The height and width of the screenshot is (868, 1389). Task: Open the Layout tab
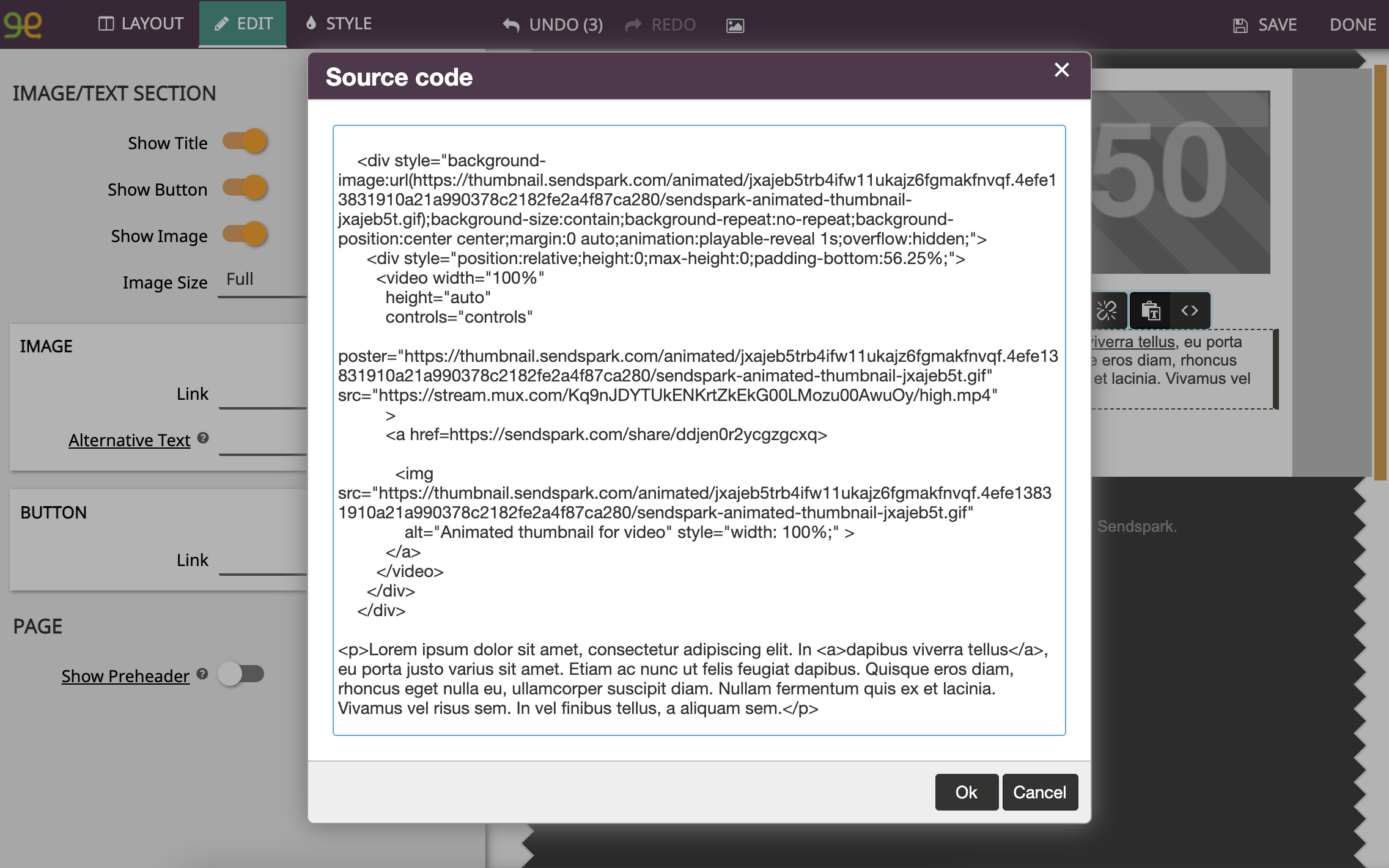[141, 24]
